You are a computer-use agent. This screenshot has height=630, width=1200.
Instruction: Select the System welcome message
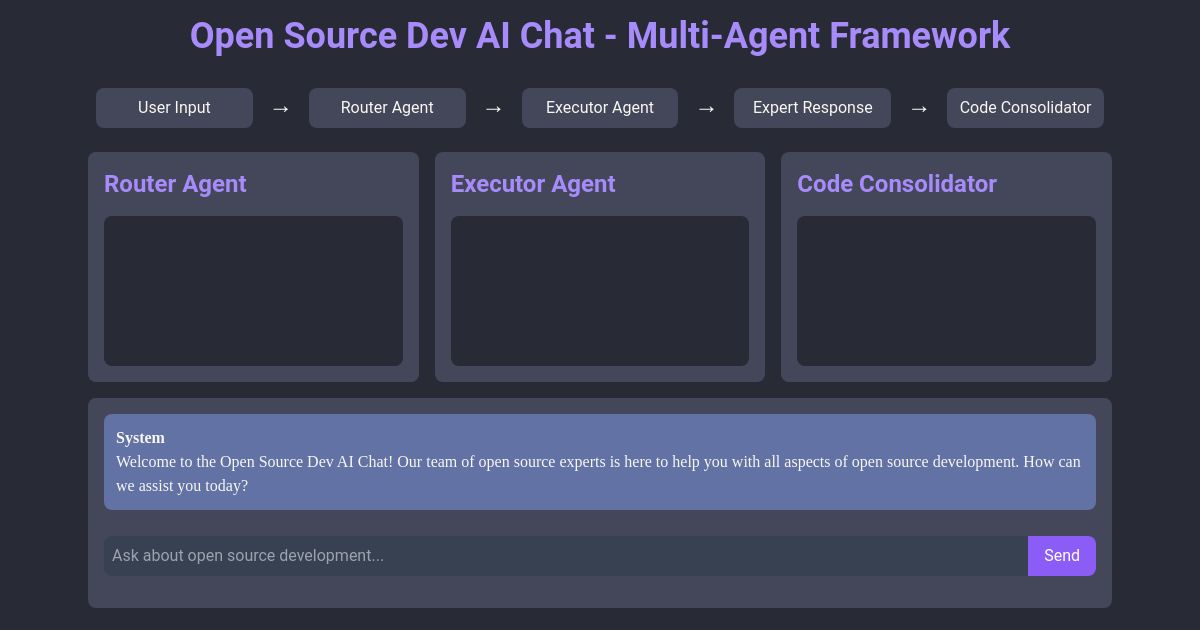[600, 462]
